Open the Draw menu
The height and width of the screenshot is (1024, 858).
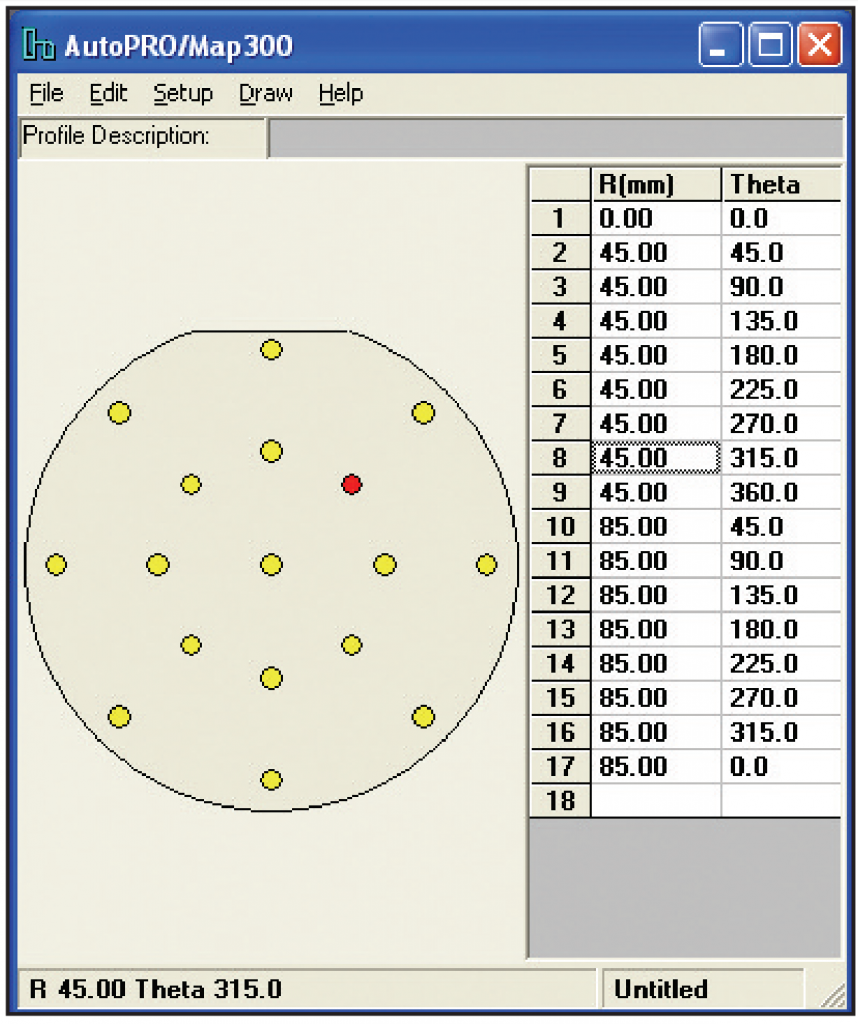pos(264,93)
